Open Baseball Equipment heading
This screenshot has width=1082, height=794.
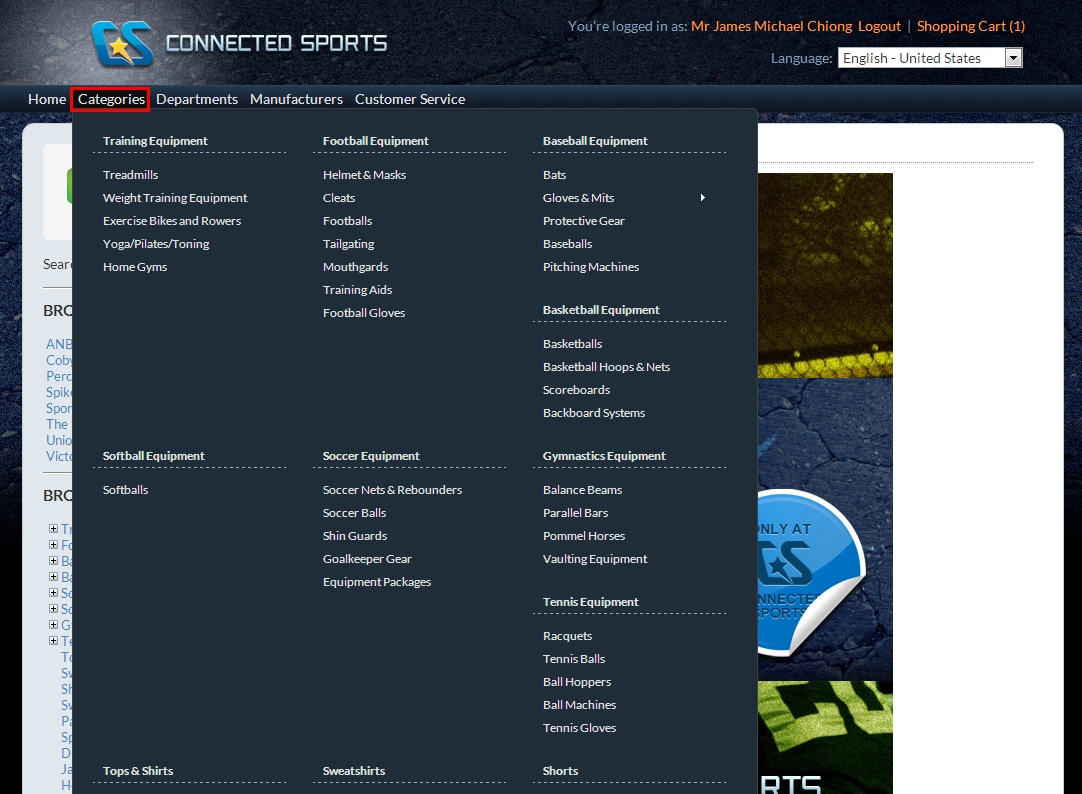595,141
